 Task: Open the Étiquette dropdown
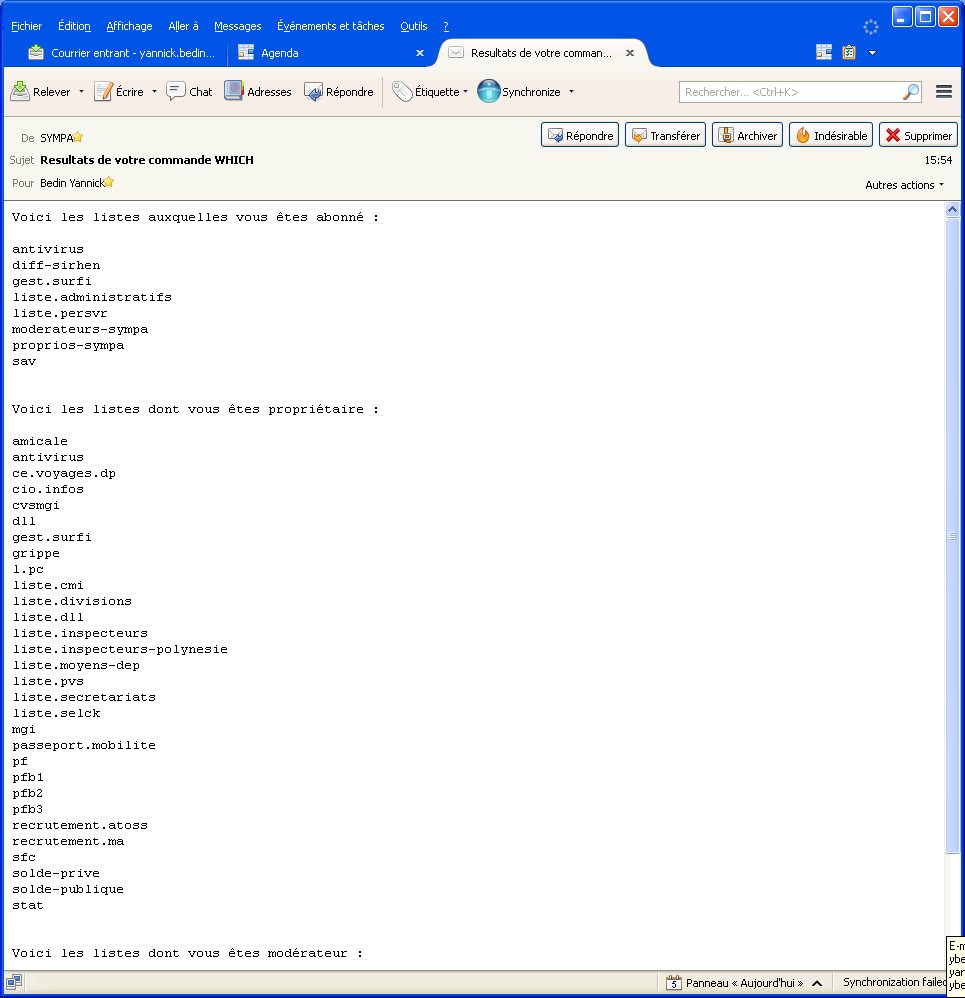430,92
